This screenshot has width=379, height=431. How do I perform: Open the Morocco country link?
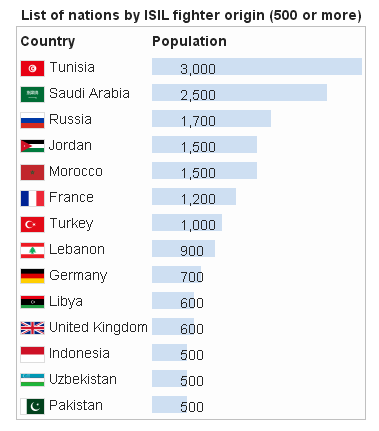tap(76, 171)
